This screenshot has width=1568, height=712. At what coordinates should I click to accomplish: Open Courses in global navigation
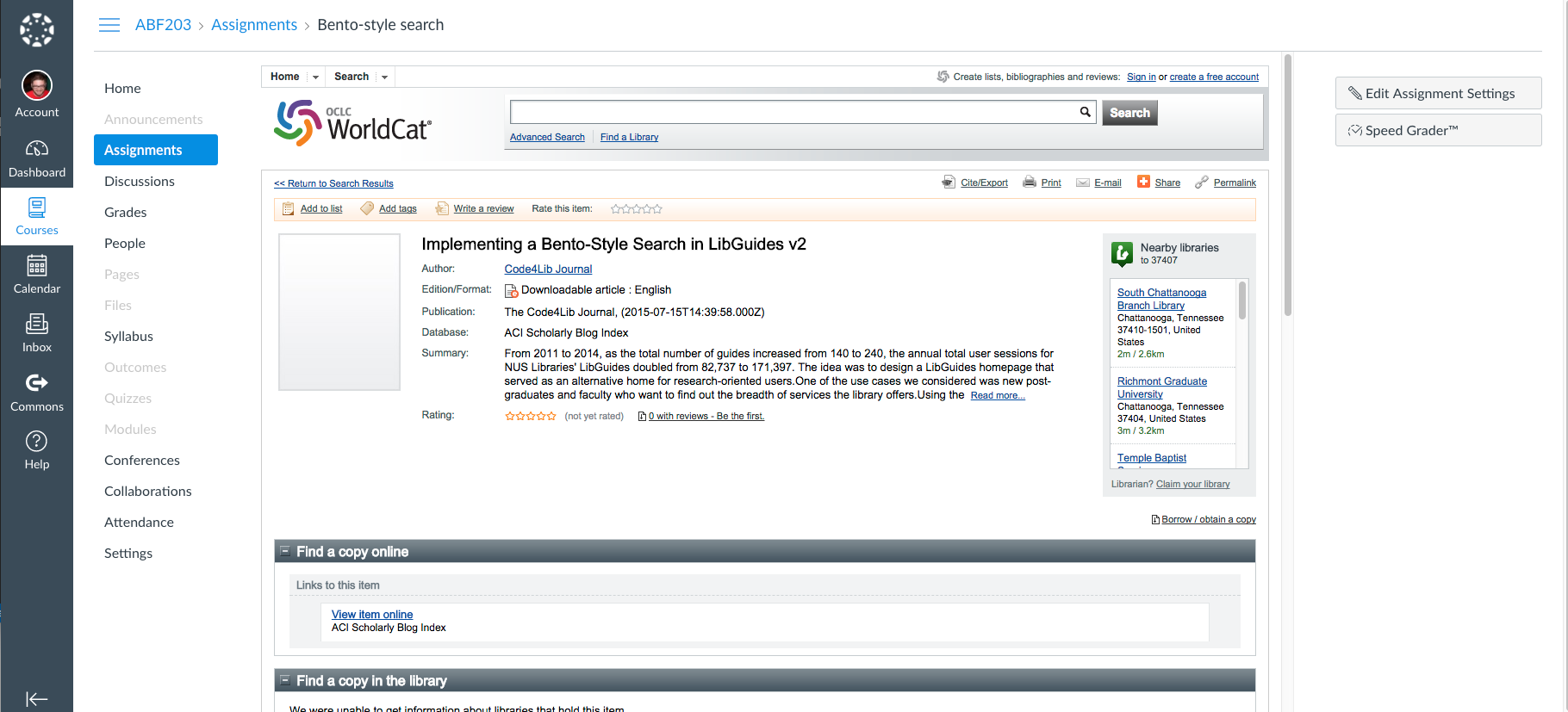37,217
